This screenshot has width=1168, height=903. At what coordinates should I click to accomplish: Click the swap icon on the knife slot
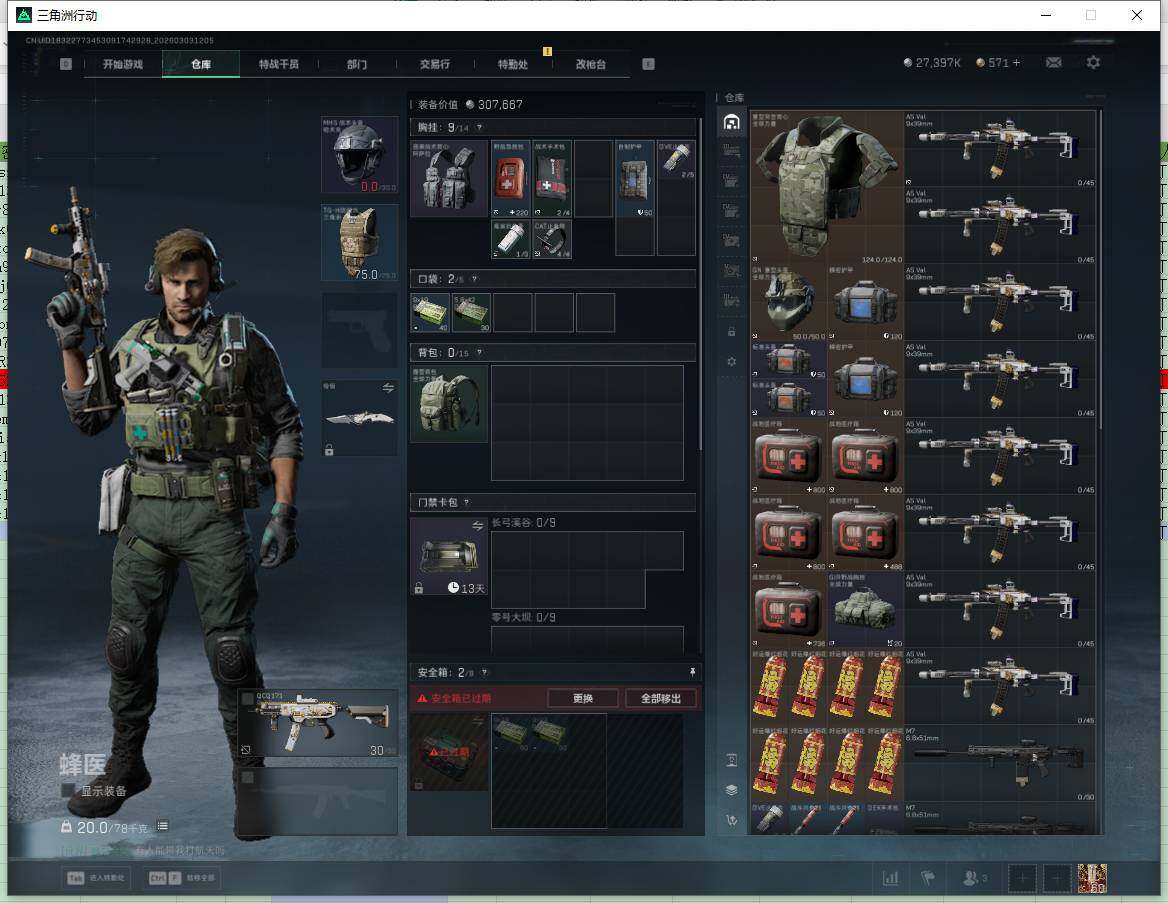pos(388,388)
